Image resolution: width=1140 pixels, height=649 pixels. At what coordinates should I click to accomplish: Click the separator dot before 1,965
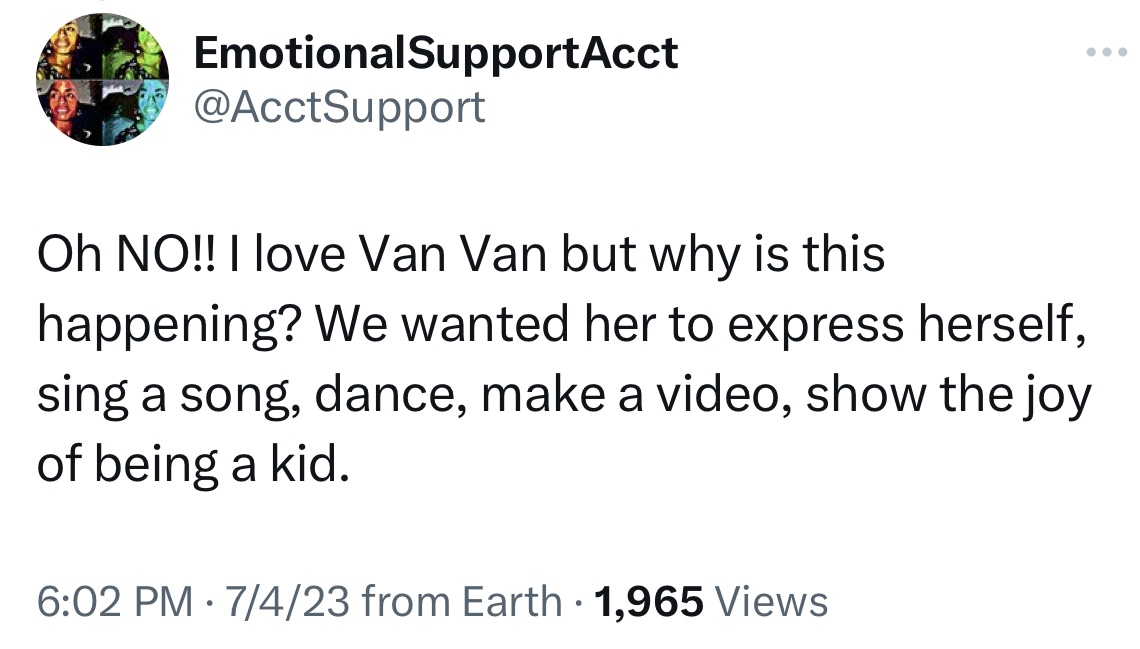point(577,601)
